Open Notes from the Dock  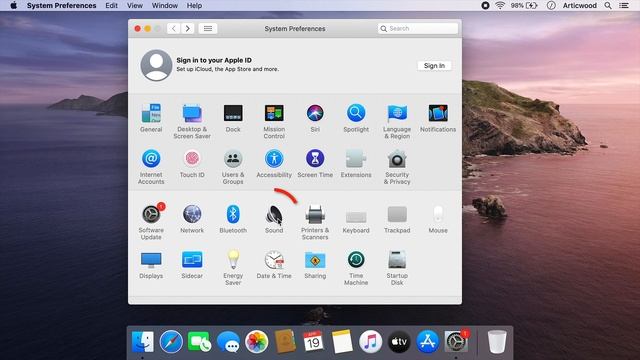click(x=342, y=342)
